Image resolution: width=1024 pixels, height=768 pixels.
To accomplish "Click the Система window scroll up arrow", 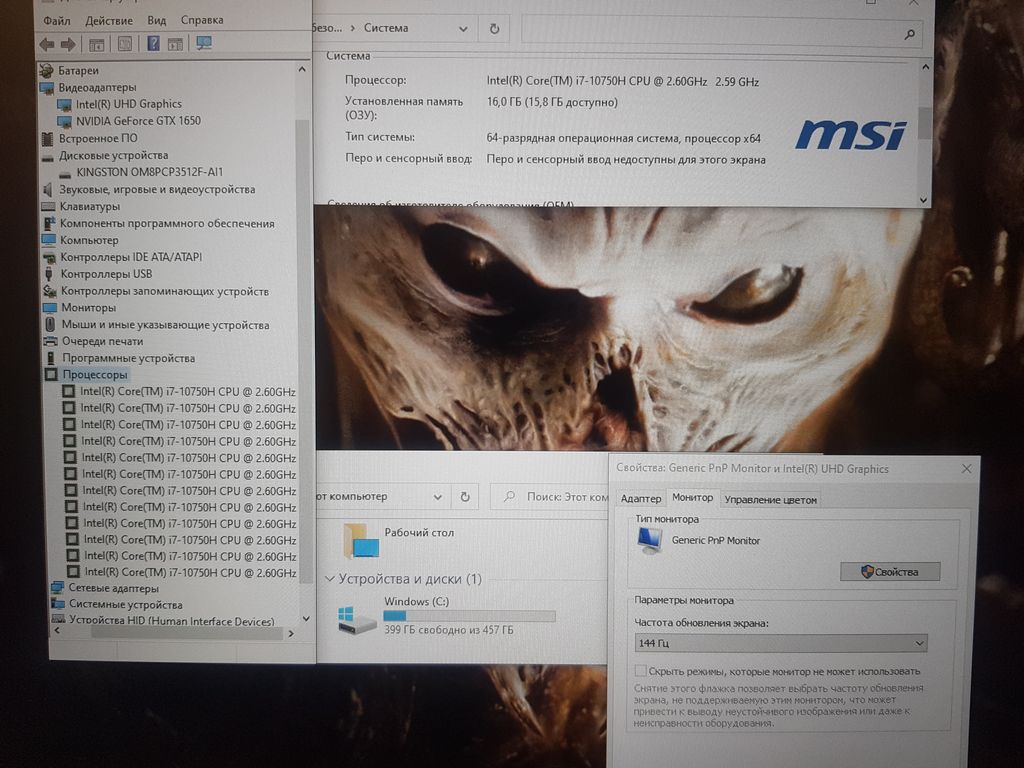I will click(x=925, y=67).
